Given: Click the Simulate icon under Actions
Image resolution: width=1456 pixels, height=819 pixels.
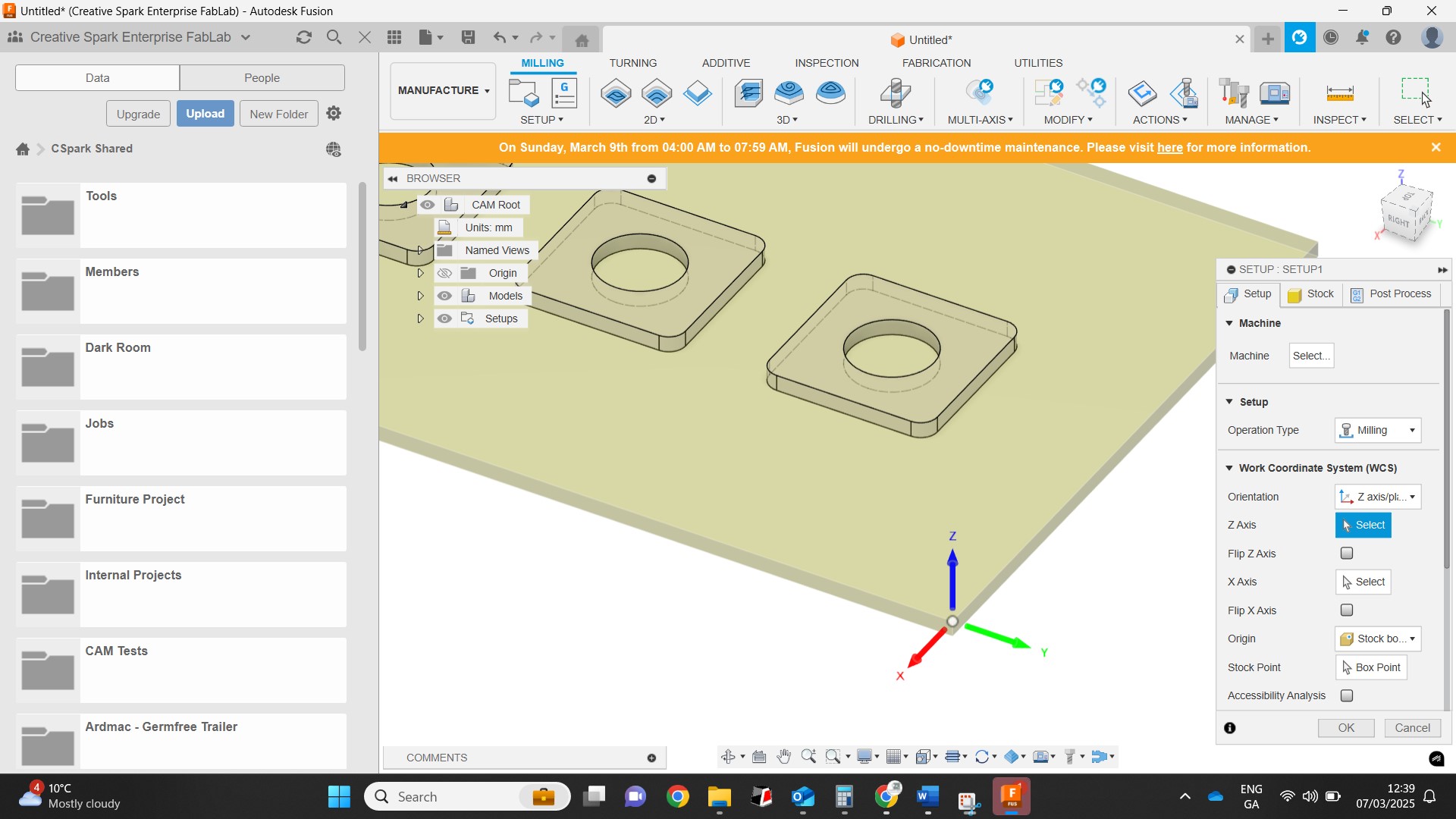Looking at the screenshot, I should 1142,93.
